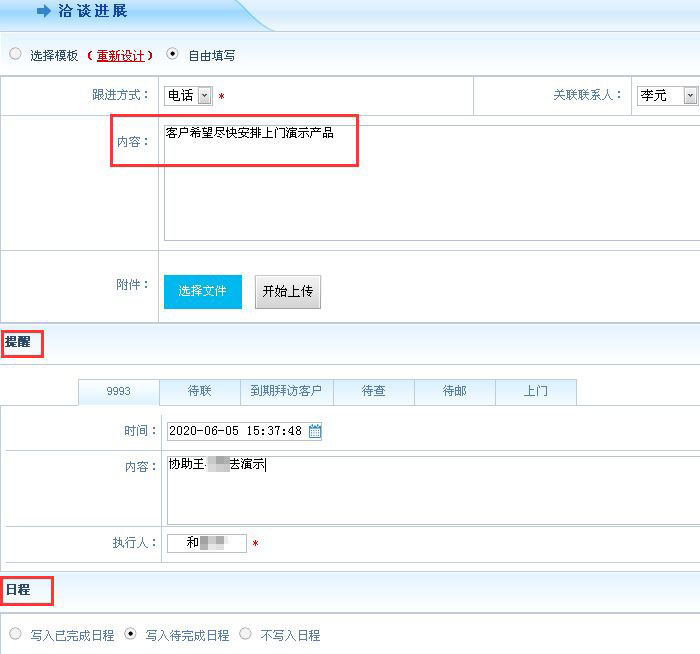Open the 上门 tab
The height and width of the screenshot is (654, 700).
click(535, 391)
